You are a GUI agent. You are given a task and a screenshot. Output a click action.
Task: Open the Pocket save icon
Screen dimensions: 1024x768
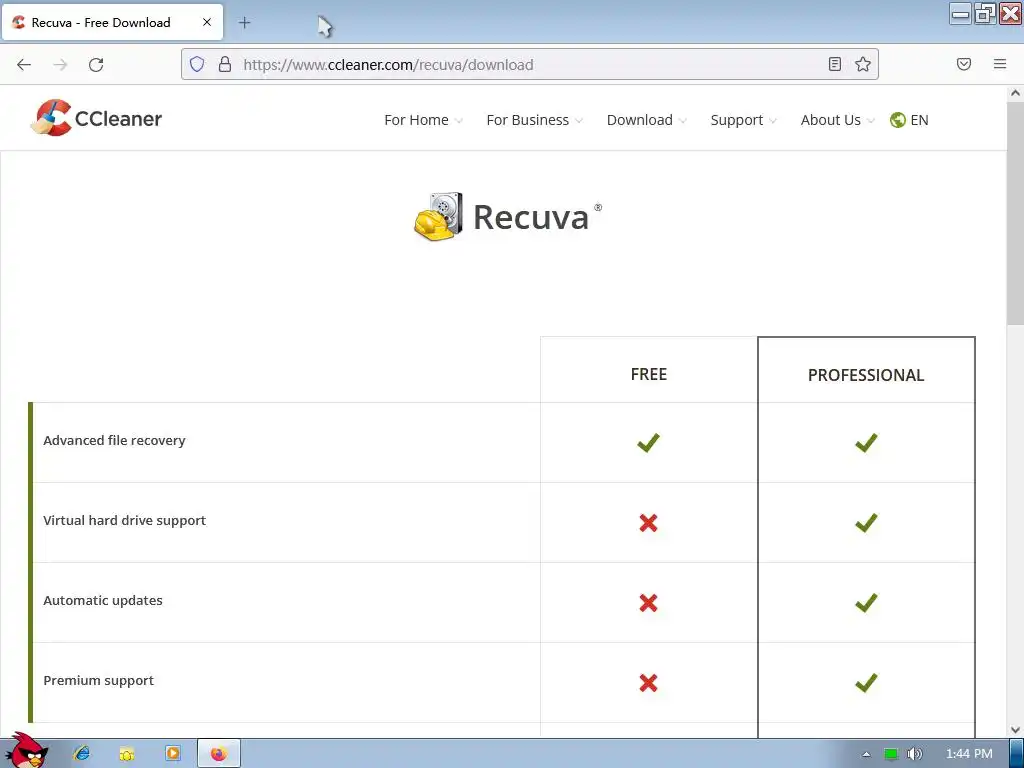click(964, 64)
